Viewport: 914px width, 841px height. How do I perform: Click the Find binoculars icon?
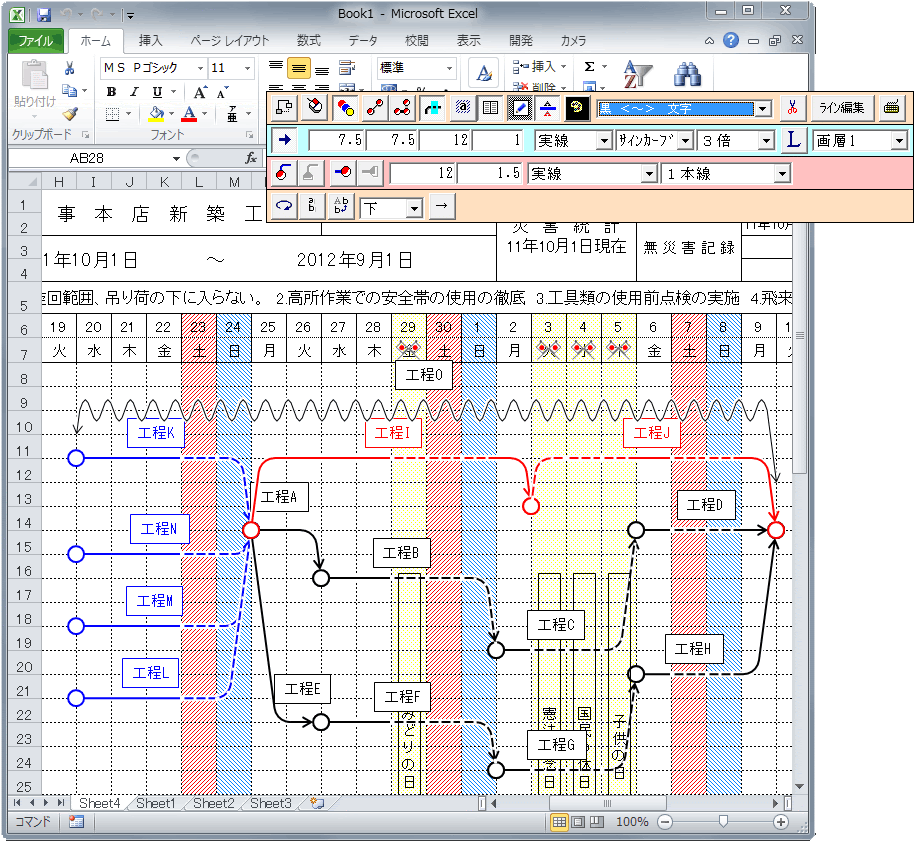click(x=688, y=75)
